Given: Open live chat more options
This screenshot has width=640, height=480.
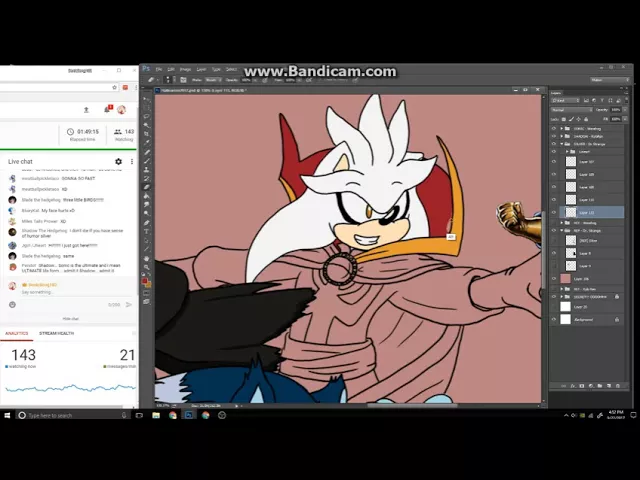Looking at the screenshot, I should (x=132, y=162).
